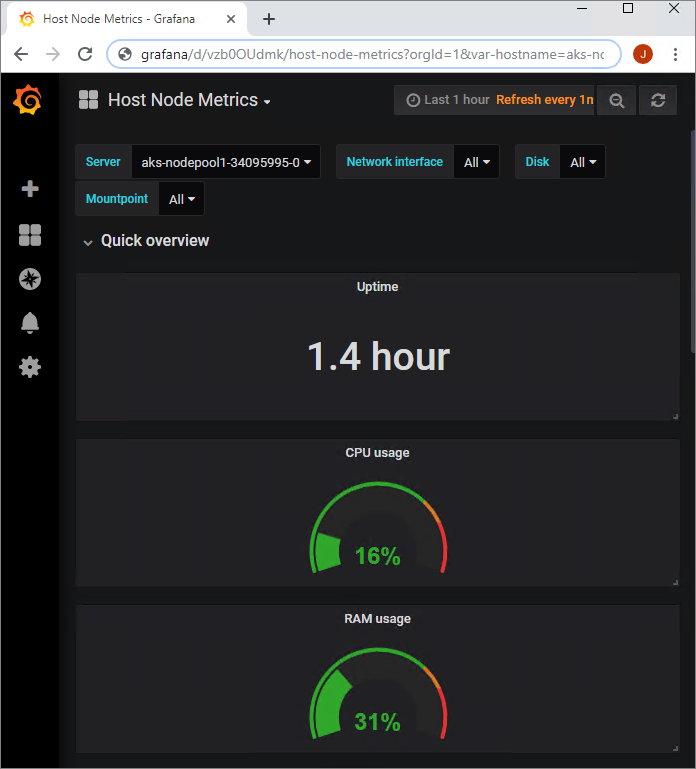The width and height of the screenshot is (696, 769).
Task: Click the page vertical scrollbar
Action: pyautogui.click(x=693, y=240)
